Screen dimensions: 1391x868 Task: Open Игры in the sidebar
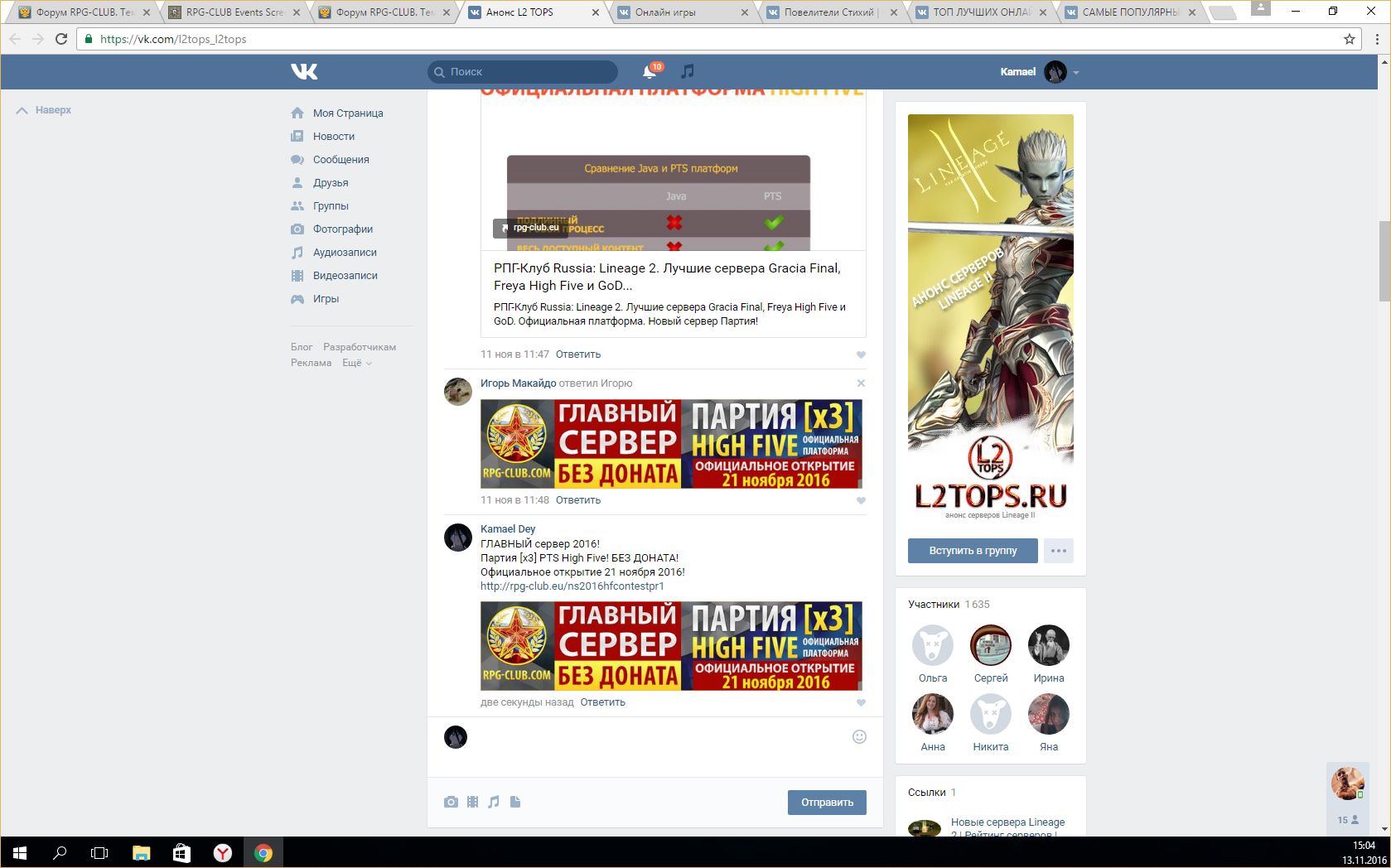[326, 299]
